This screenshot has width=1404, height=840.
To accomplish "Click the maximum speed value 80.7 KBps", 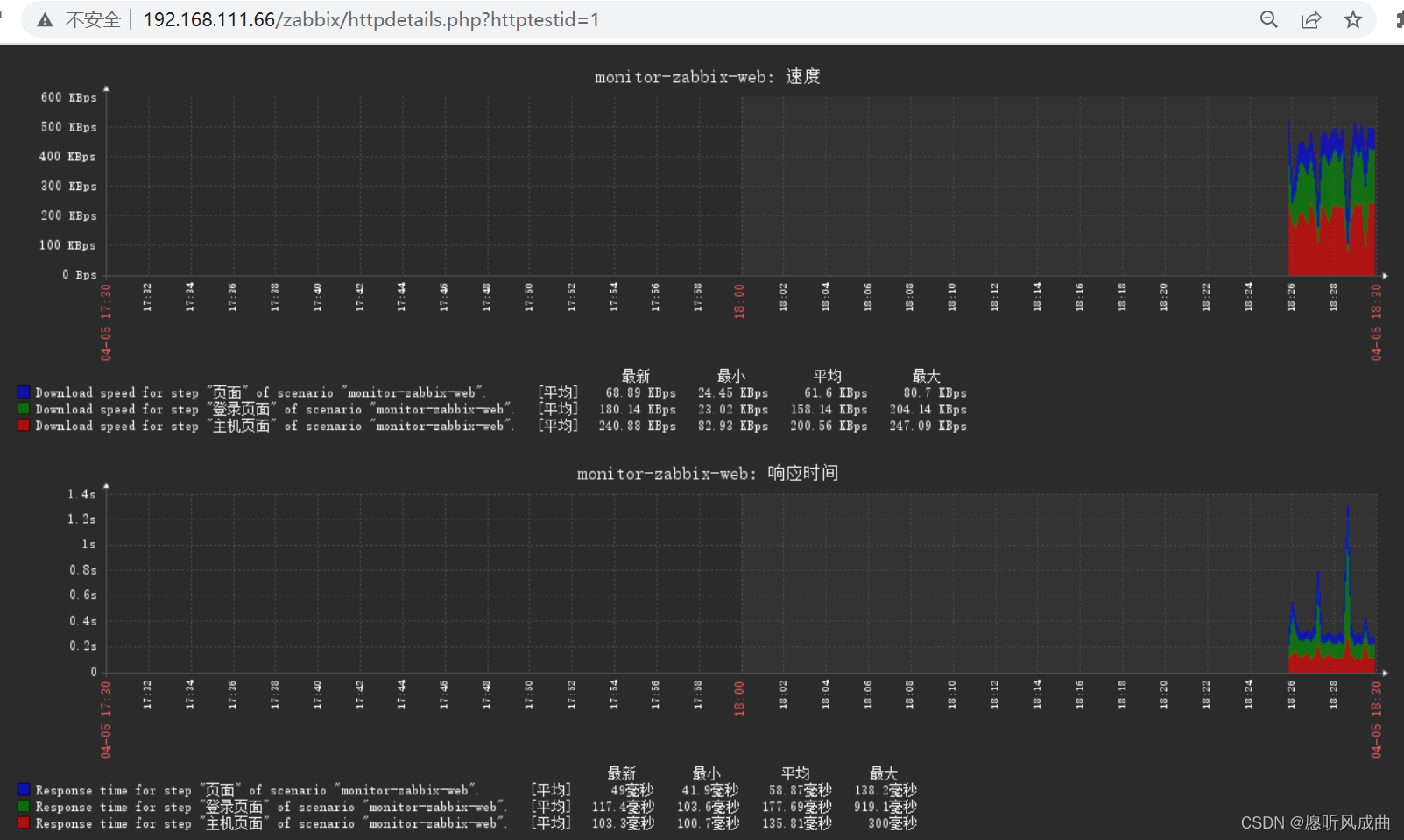I will (935, 393).
